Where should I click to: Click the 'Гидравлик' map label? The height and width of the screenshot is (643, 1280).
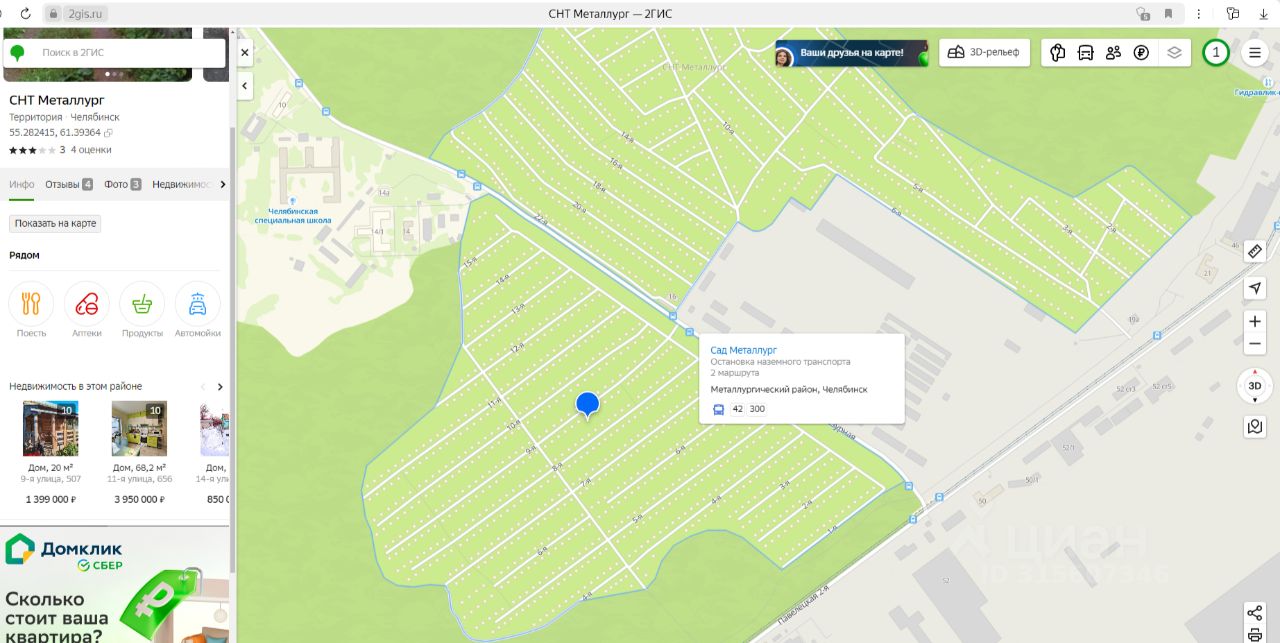(1257, 92)
